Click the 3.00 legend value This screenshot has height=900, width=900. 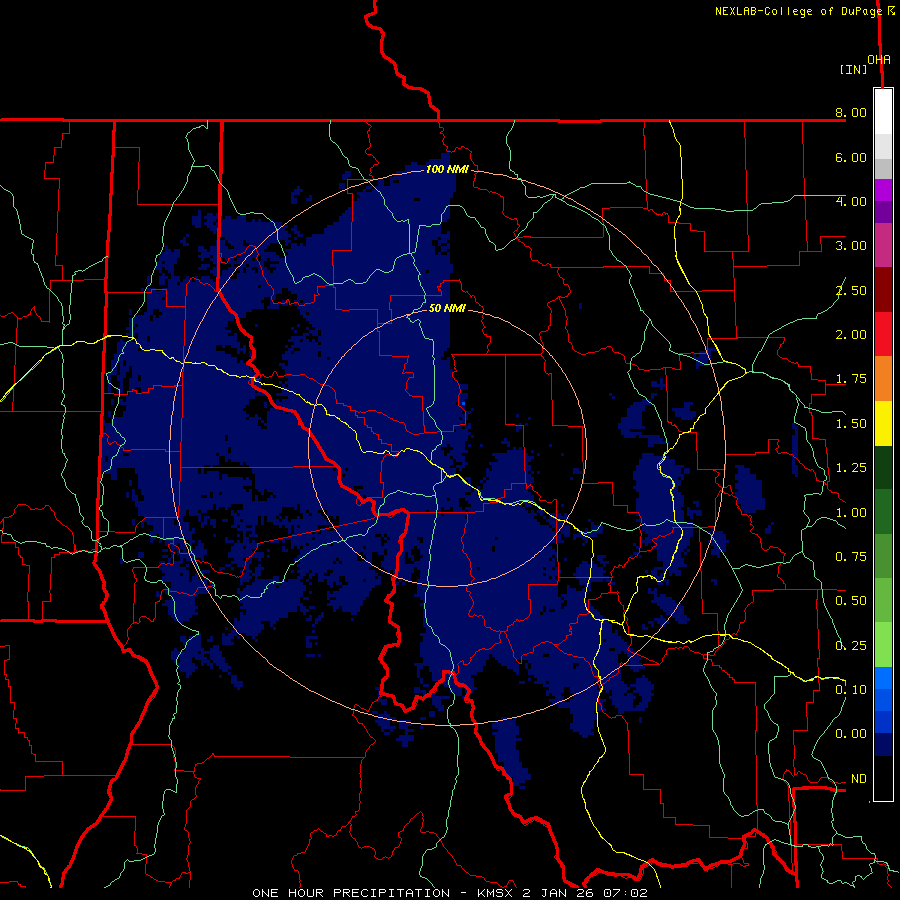[x=851, y=246]
